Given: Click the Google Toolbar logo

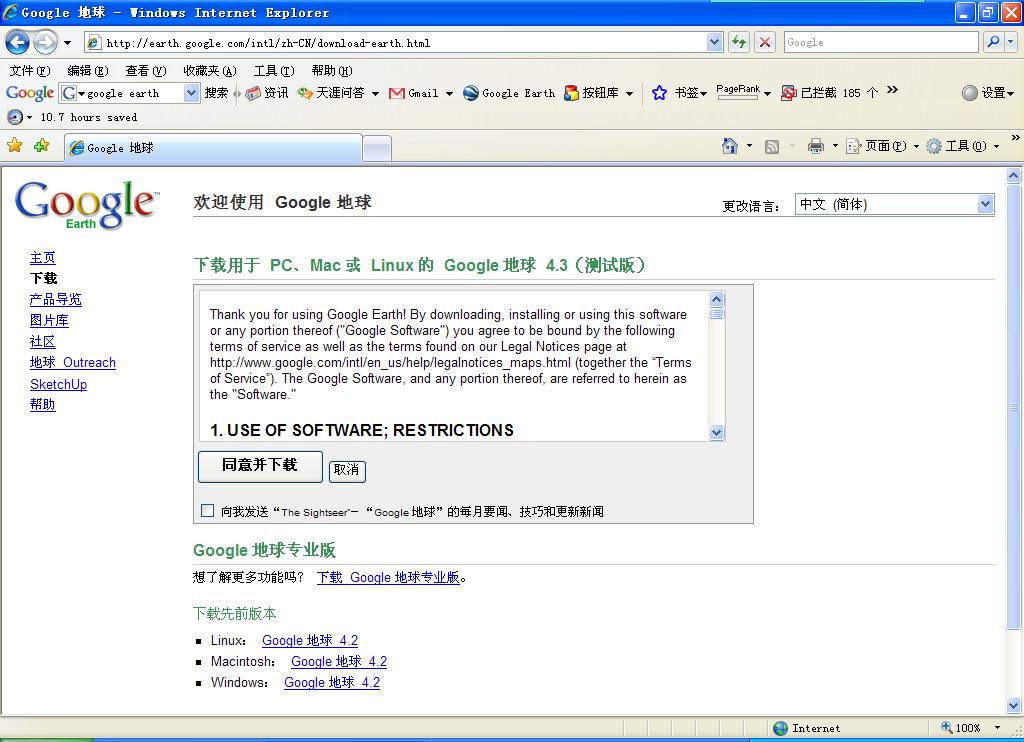Looking at the screenshot, I should pos(29,93).
